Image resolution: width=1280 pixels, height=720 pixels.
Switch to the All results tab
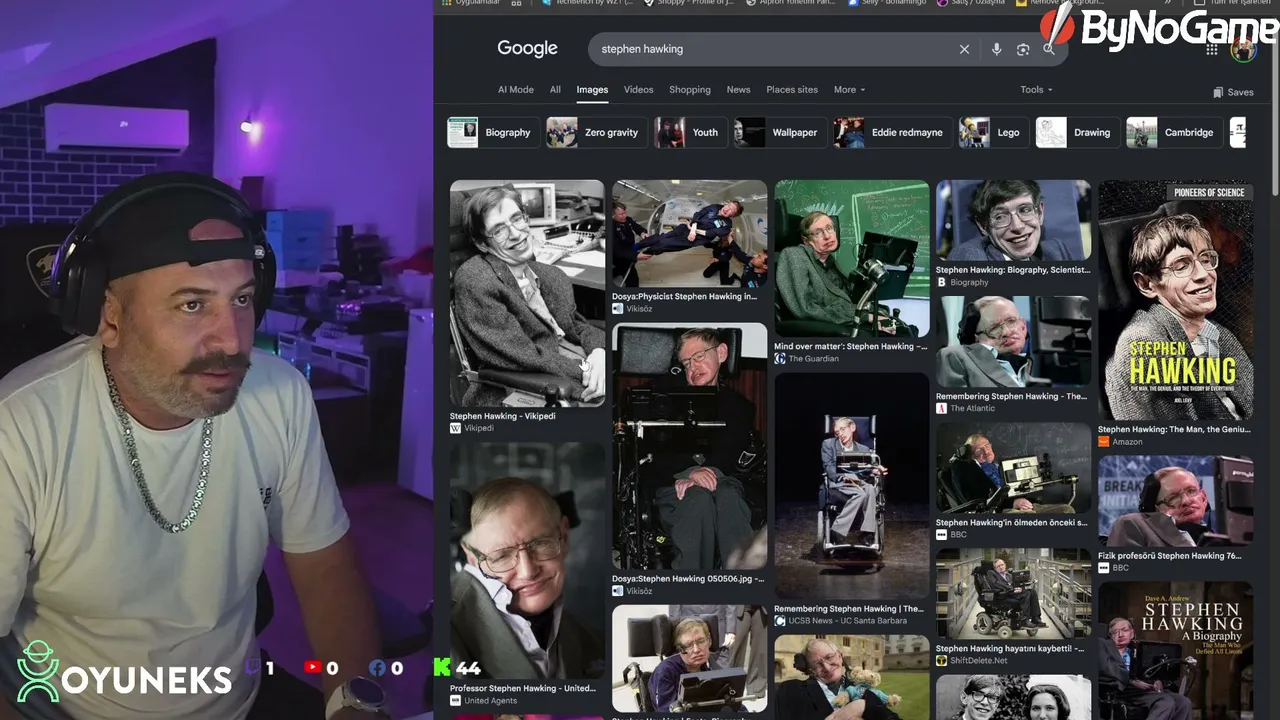point(555,90)
